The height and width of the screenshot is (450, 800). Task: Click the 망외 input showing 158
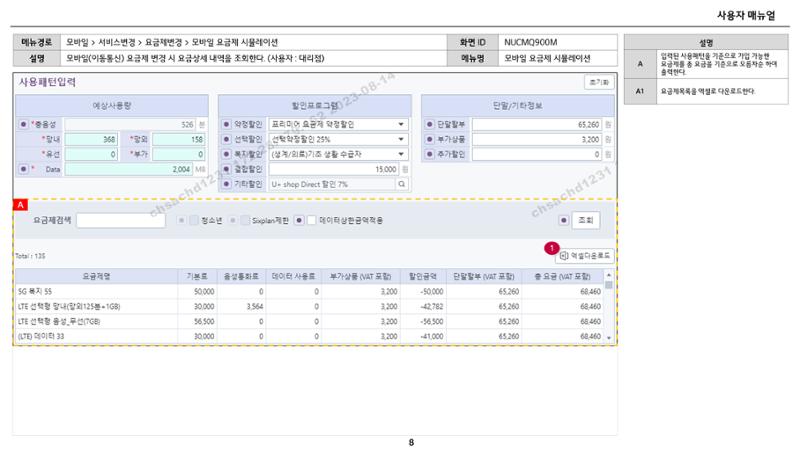coord(179,139)
